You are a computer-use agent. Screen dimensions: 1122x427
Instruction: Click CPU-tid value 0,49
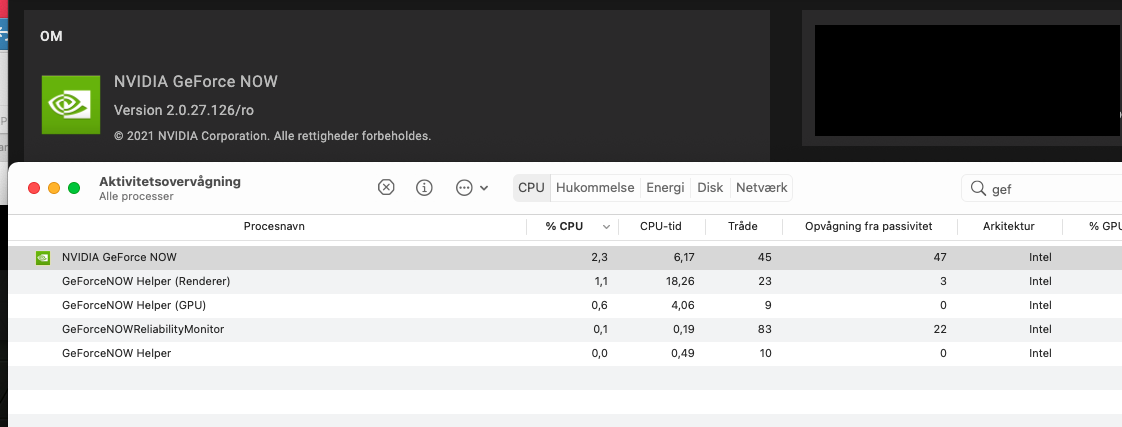pyautogui.click(x=683, y=353)
